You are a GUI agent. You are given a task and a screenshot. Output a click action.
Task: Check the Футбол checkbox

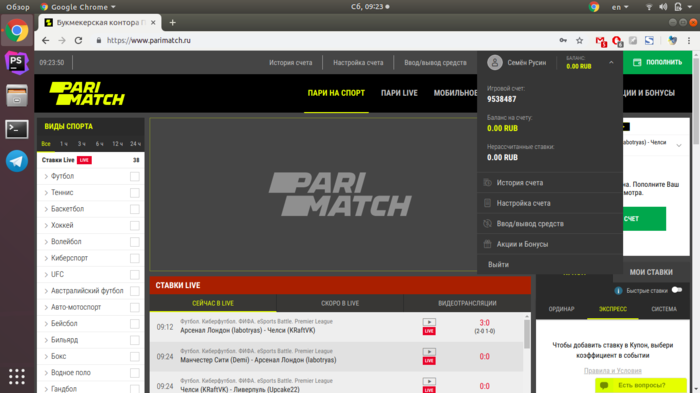click(x=134, y=176)
